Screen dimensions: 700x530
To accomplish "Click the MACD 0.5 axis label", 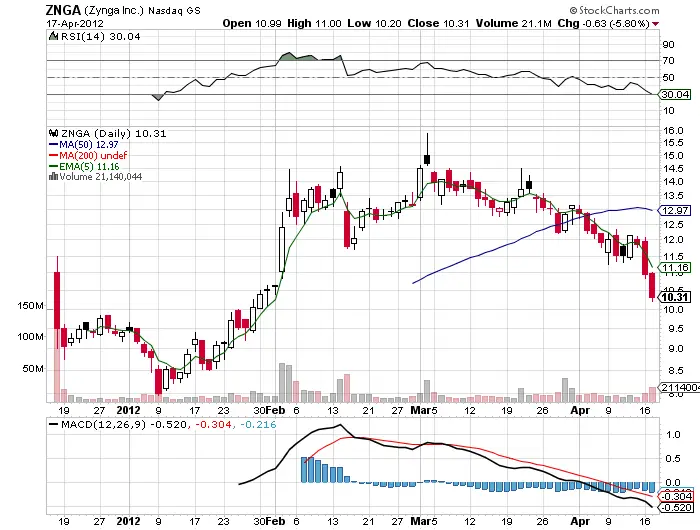I will (672, 459).
